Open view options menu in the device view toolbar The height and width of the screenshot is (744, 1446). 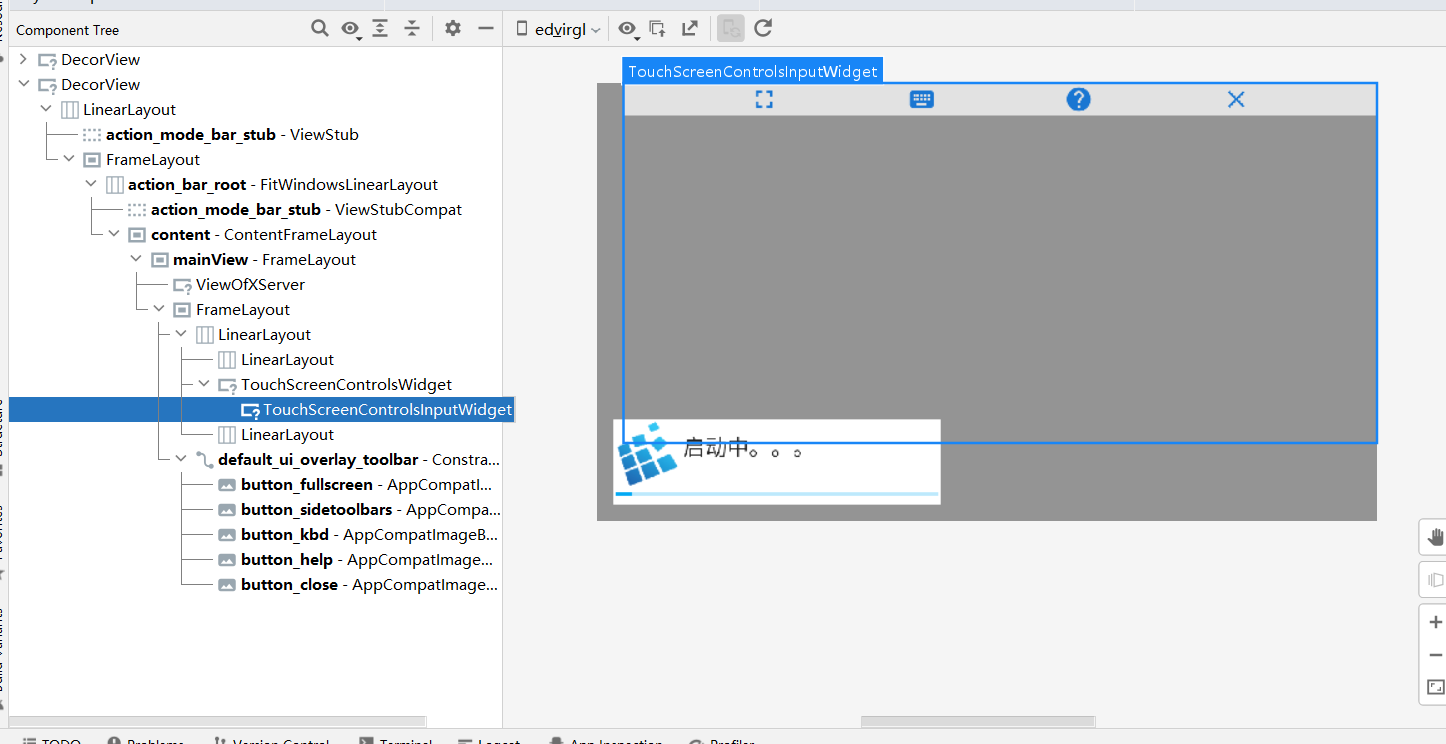(628, 30)
